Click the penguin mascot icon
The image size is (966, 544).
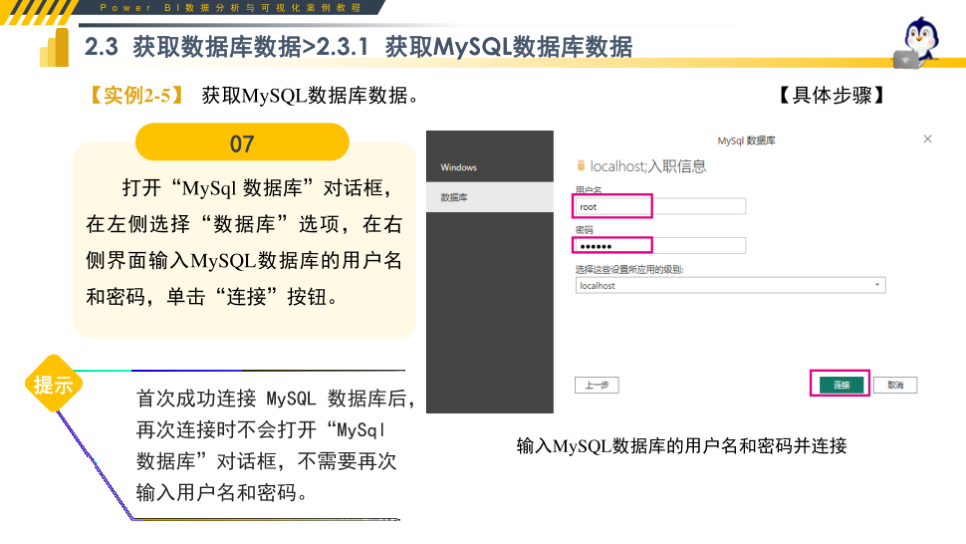coord(919,41)
